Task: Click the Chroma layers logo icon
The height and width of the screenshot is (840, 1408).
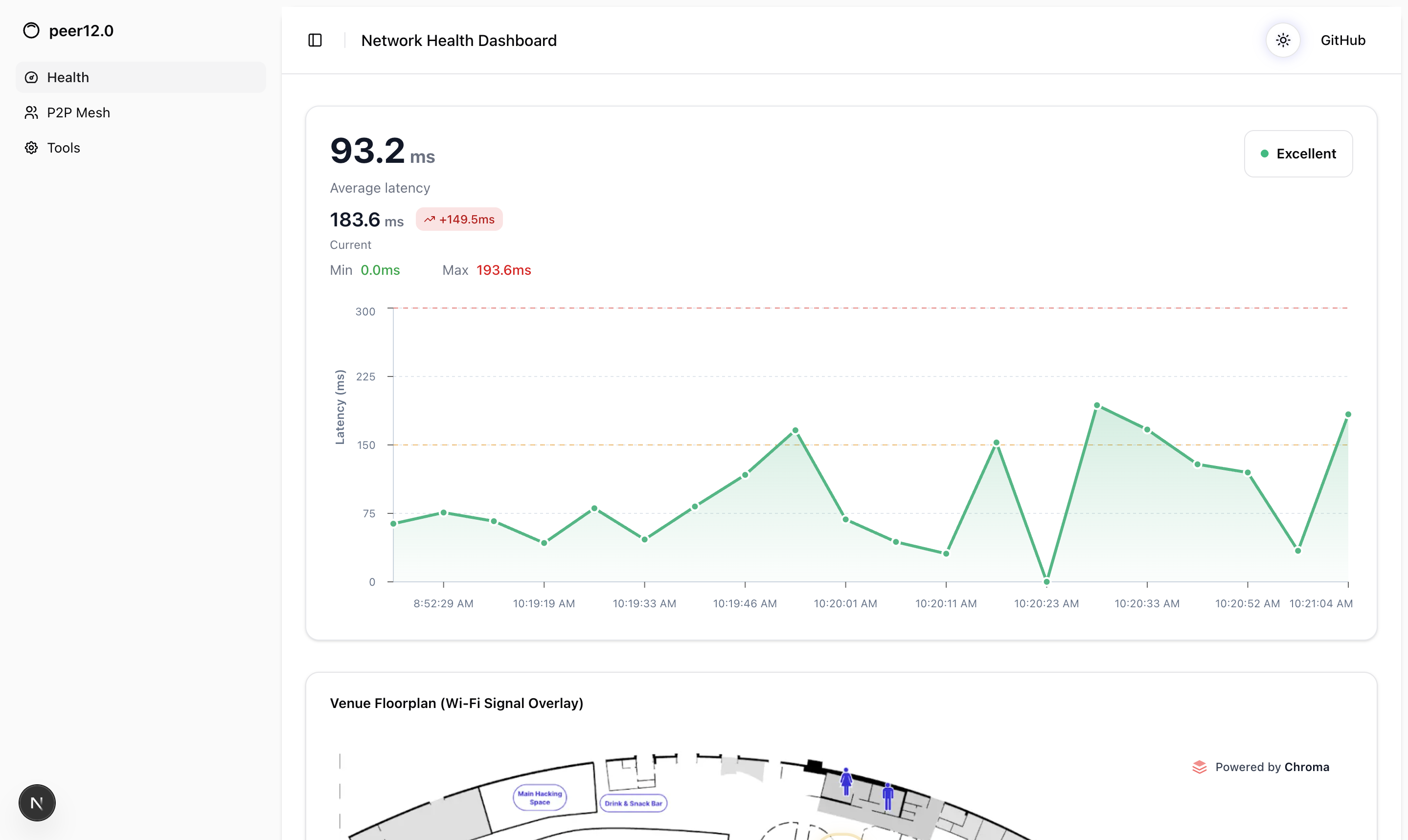Action: [x=1199, y=767]
